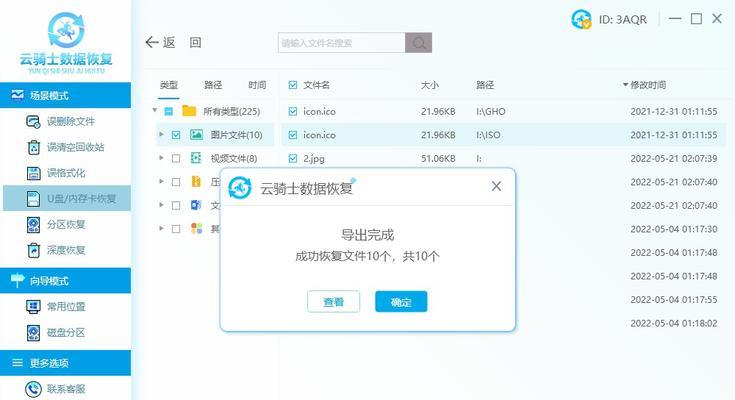Click the 2022-05-04 01:18:02 timestamp
This screenshot has height=400, width=735.
click(x=674, y=323)
